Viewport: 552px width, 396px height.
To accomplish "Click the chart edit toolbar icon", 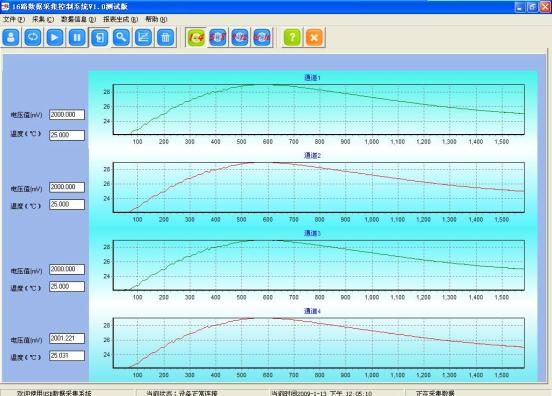I will (144, 37).
